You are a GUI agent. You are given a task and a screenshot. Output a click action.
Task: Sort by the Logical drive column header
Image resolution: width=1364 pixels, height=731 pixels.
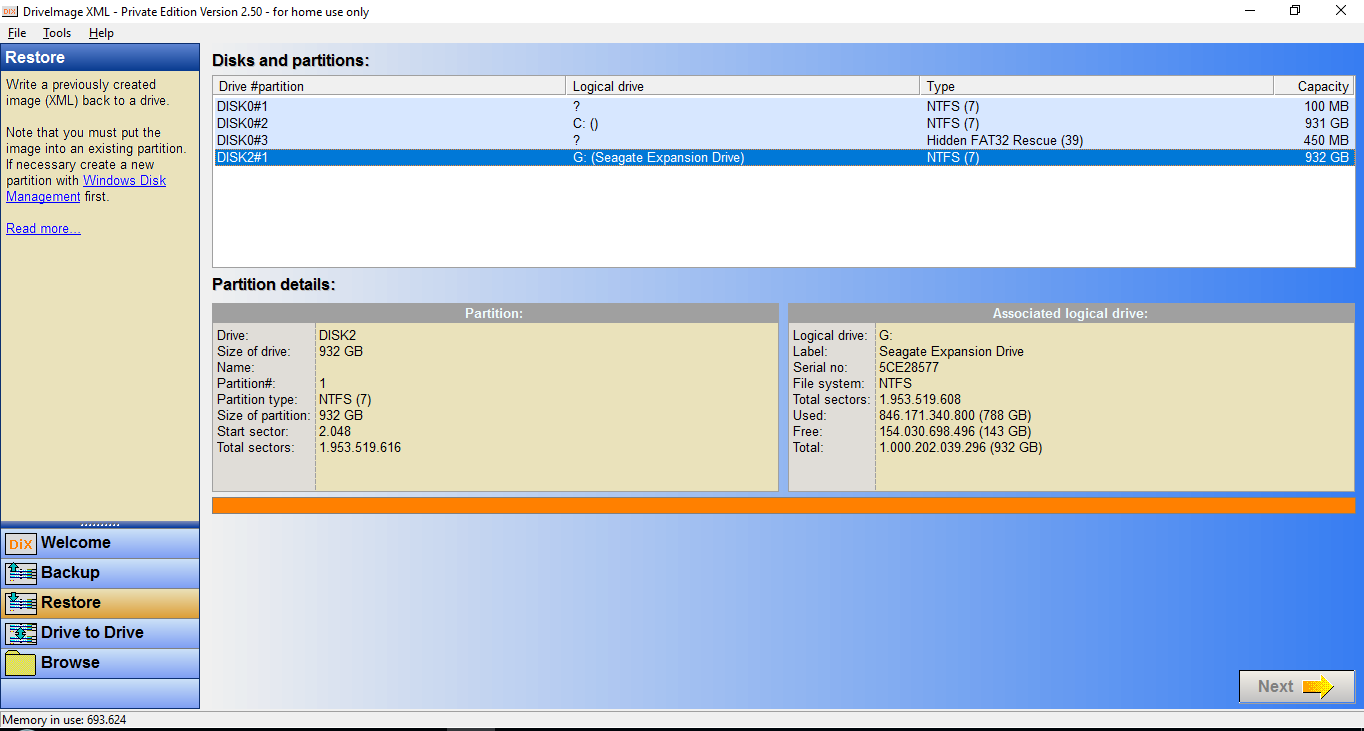coord(743,87)
